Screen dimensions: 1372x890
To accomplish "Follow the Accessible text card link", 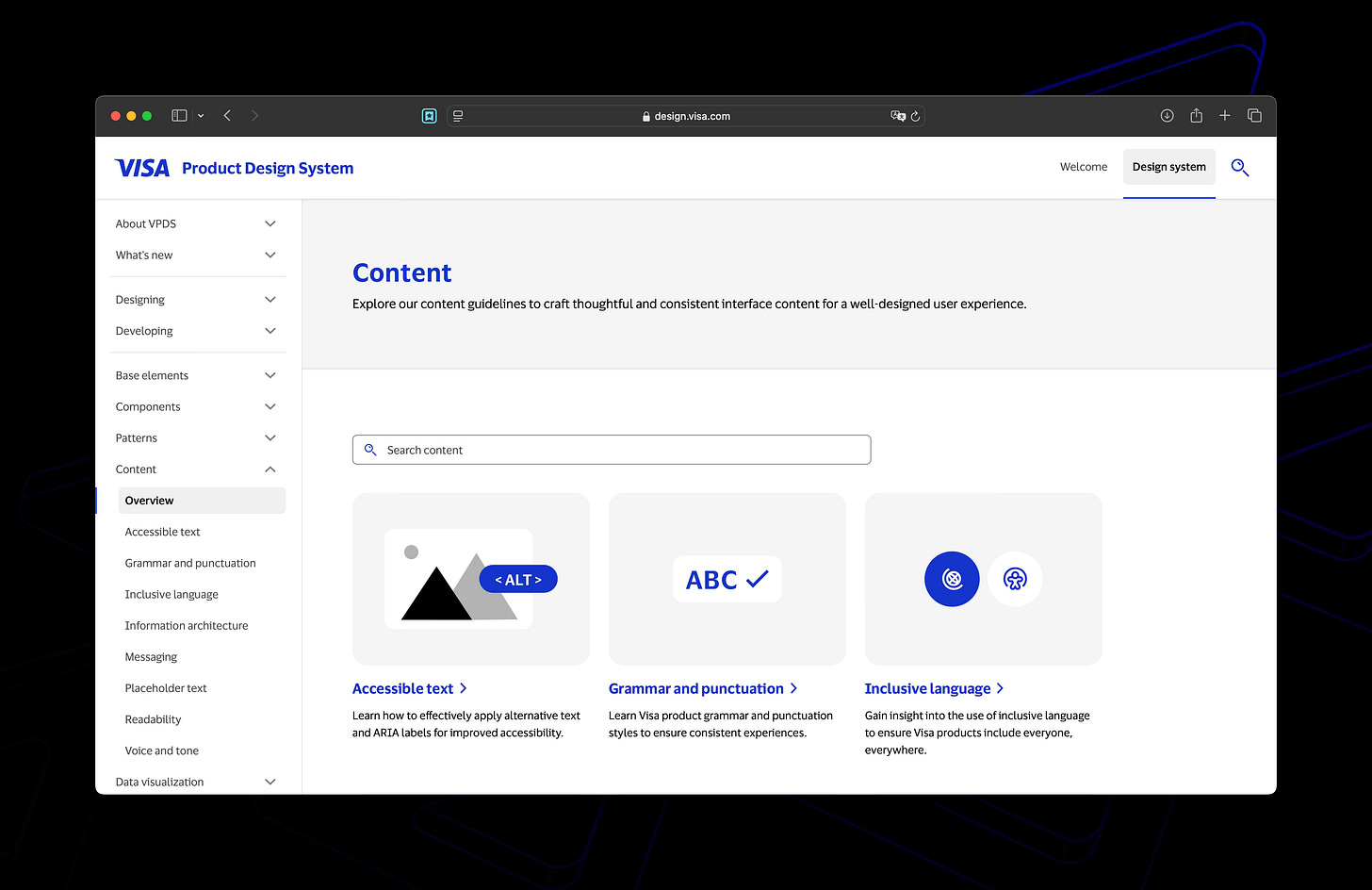I will 409,688.
